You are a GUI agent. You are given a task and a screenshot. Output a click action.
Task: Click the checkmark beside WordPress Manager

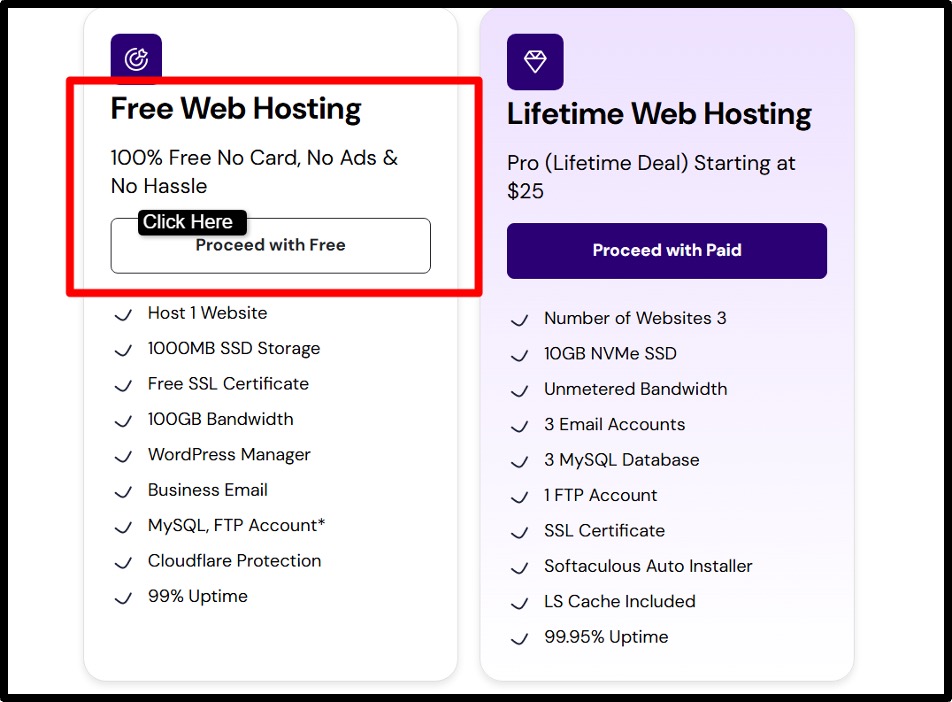point(123,457)
